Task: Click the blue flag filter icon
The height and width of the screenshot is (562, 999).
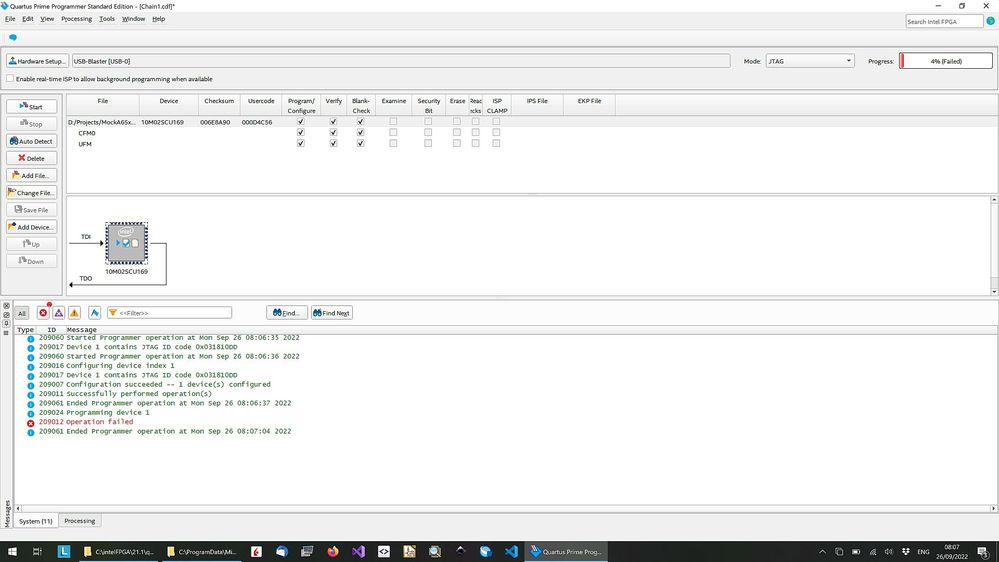Action: [x=95, y=313]
